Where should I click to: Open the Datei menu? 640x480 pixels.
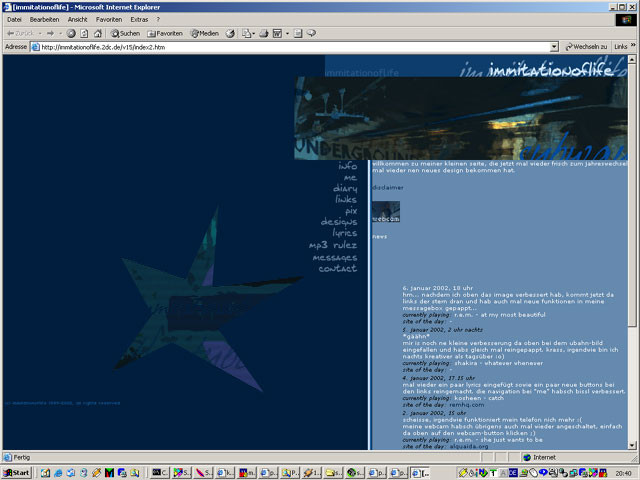(x=14, y=20)
